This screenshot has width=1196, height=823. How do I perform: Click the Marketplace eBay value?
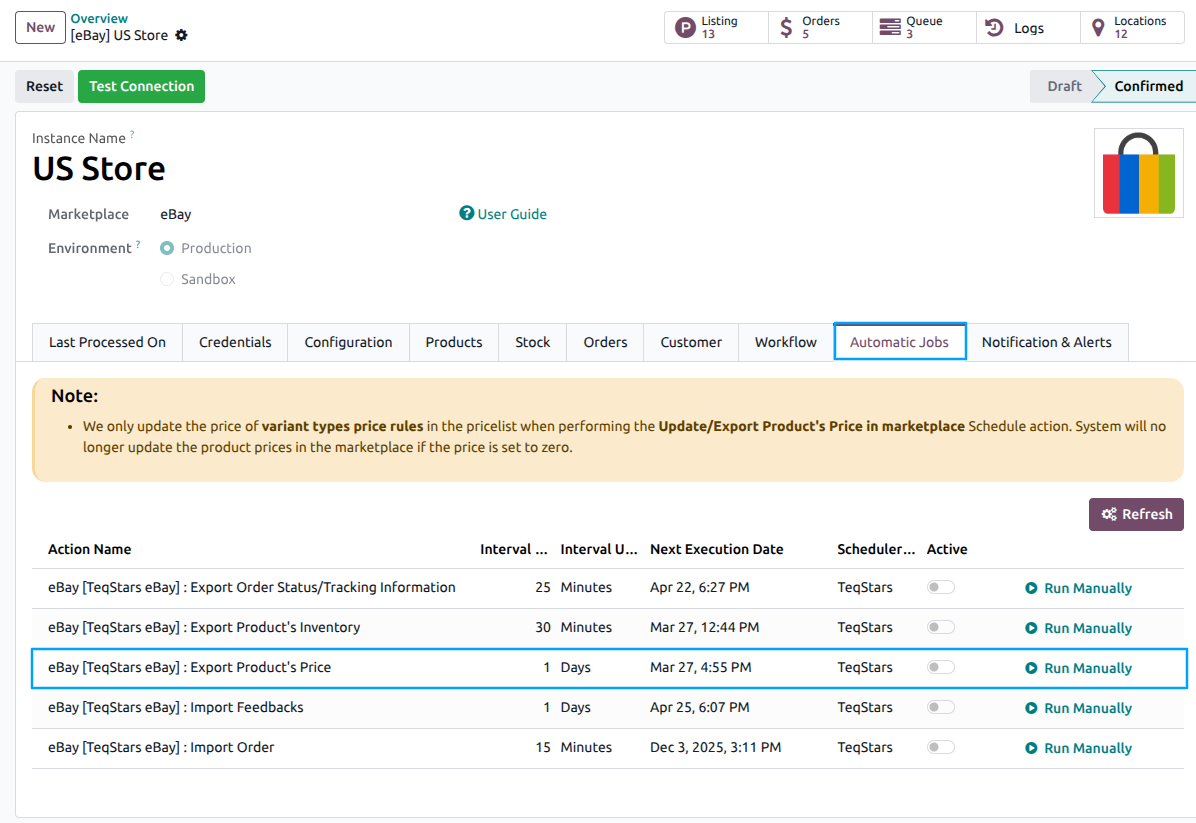tap(175, 214)
